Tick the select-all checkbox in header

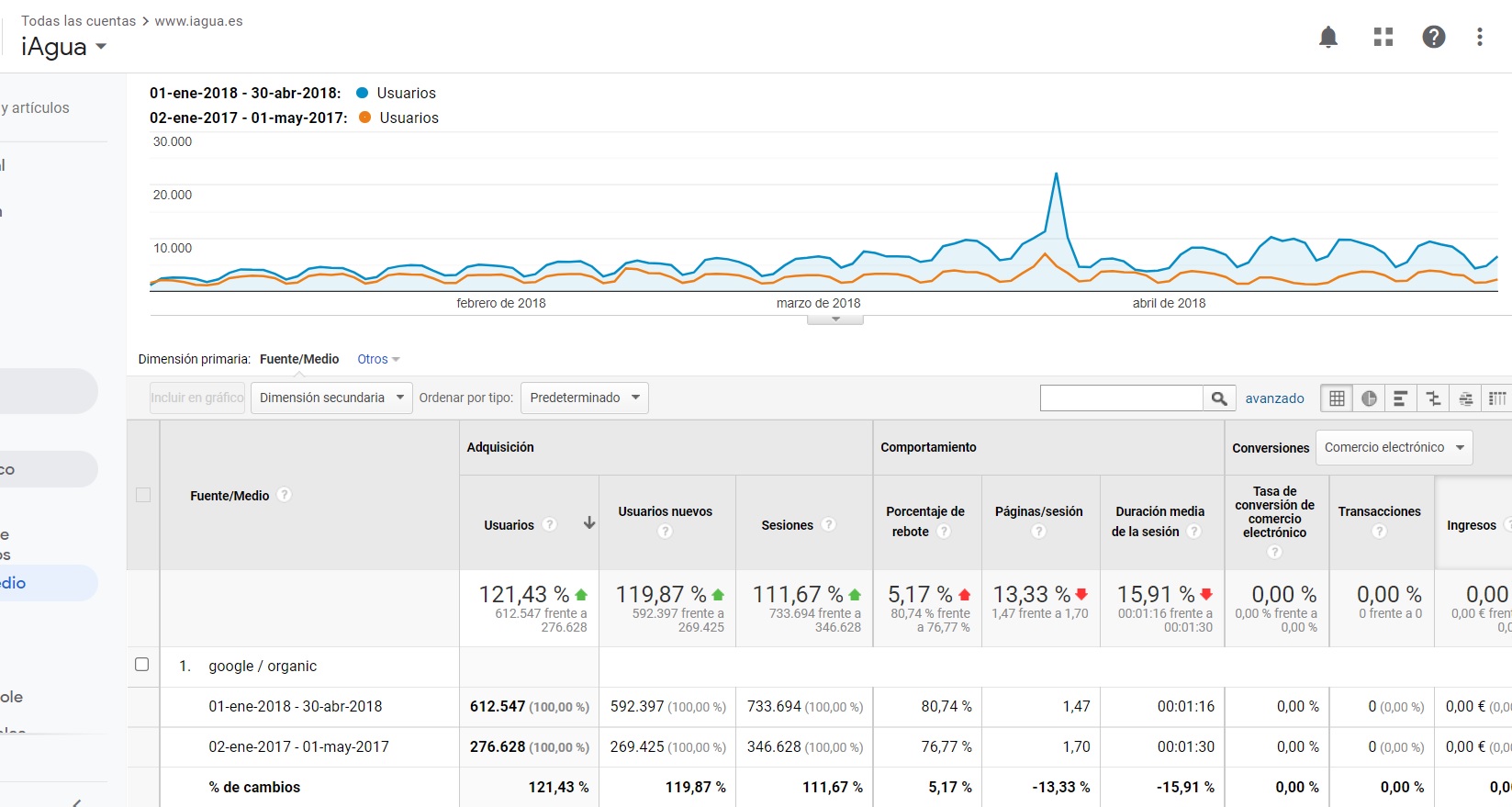pyautogui.click(x=143, y=495)
